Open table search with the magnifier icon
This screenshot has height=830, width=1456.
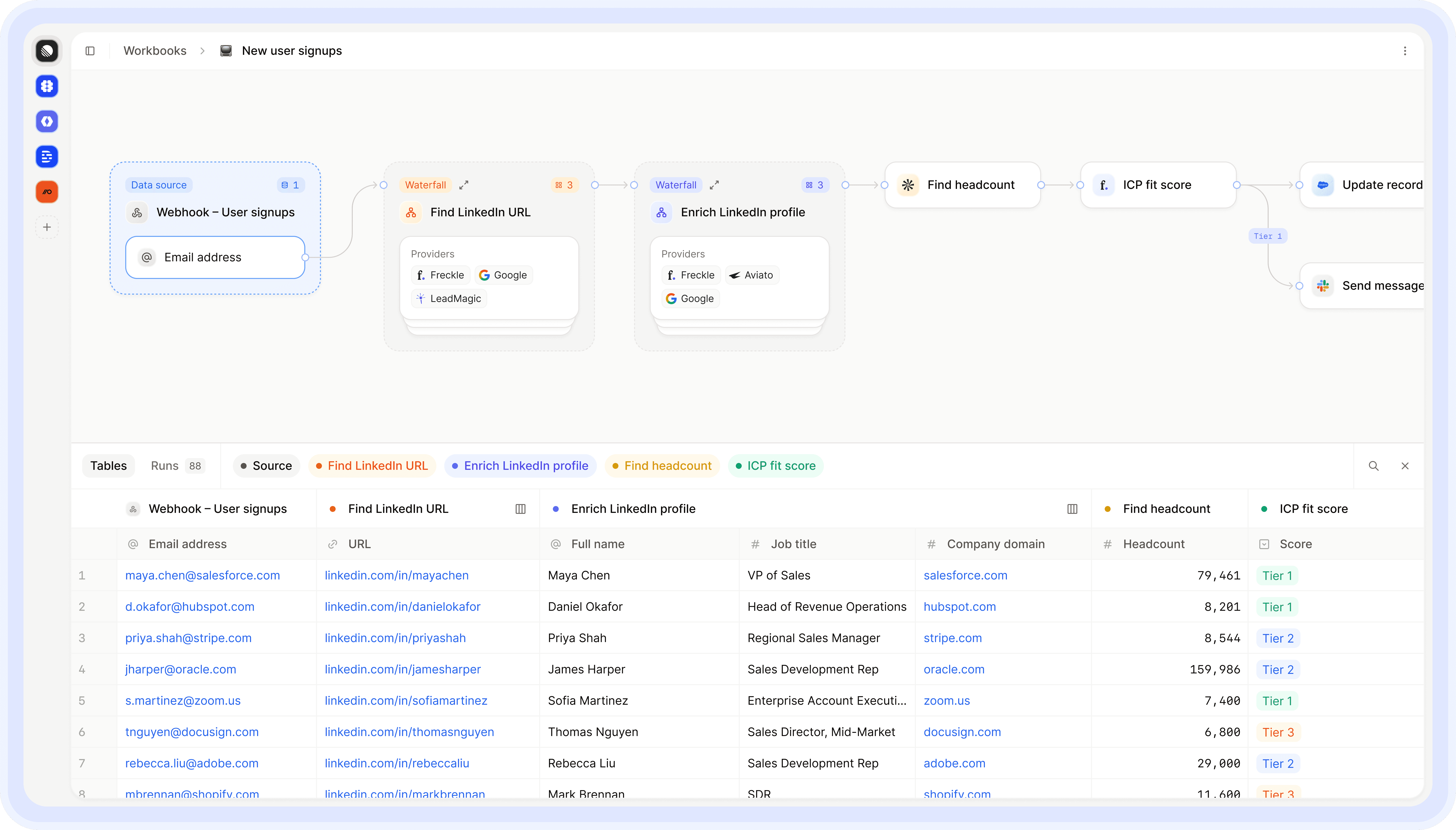(x=1373, y=466)
